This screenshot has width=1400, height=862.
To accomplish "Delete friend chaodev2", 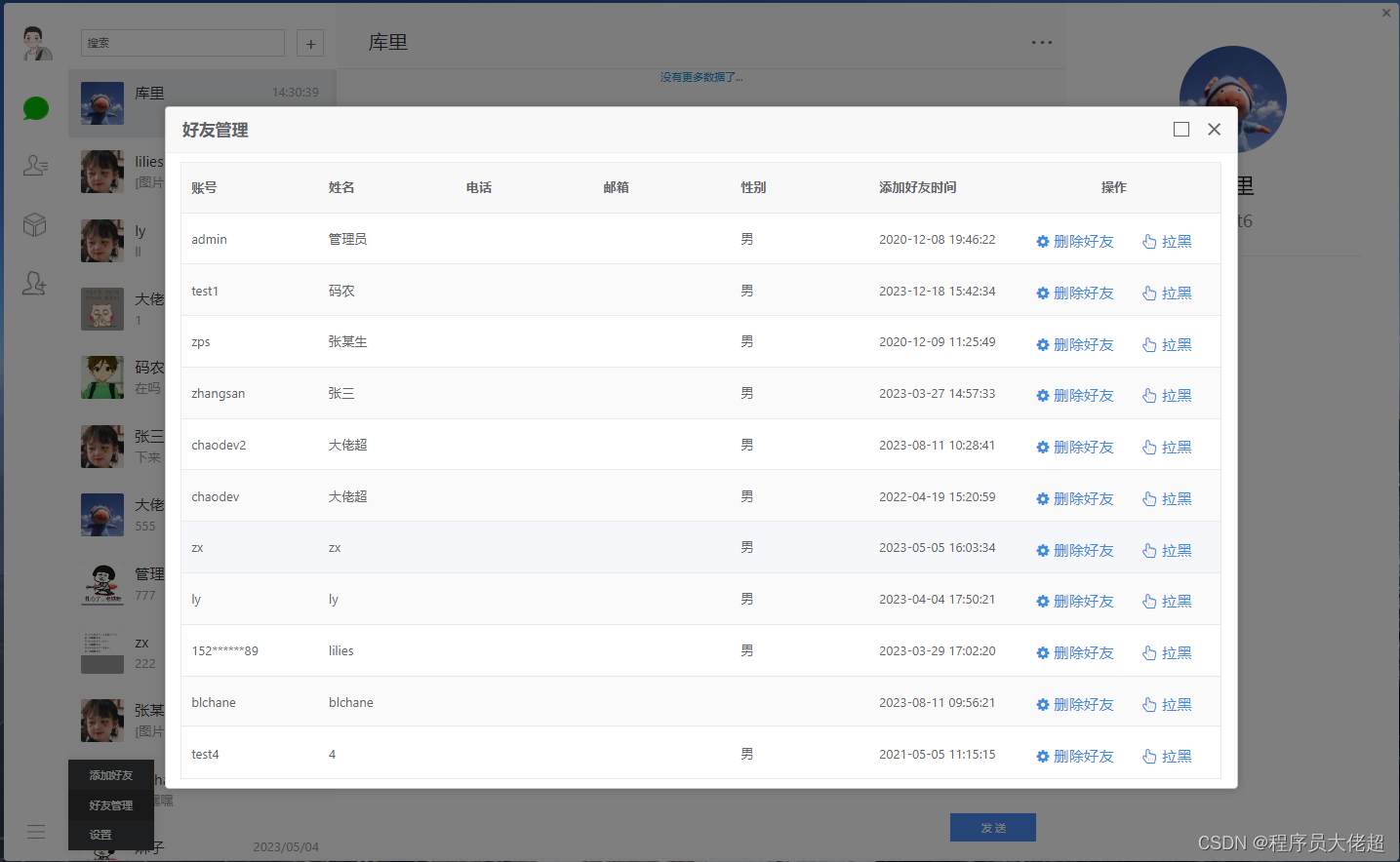I will click(x=1075, y=448).
